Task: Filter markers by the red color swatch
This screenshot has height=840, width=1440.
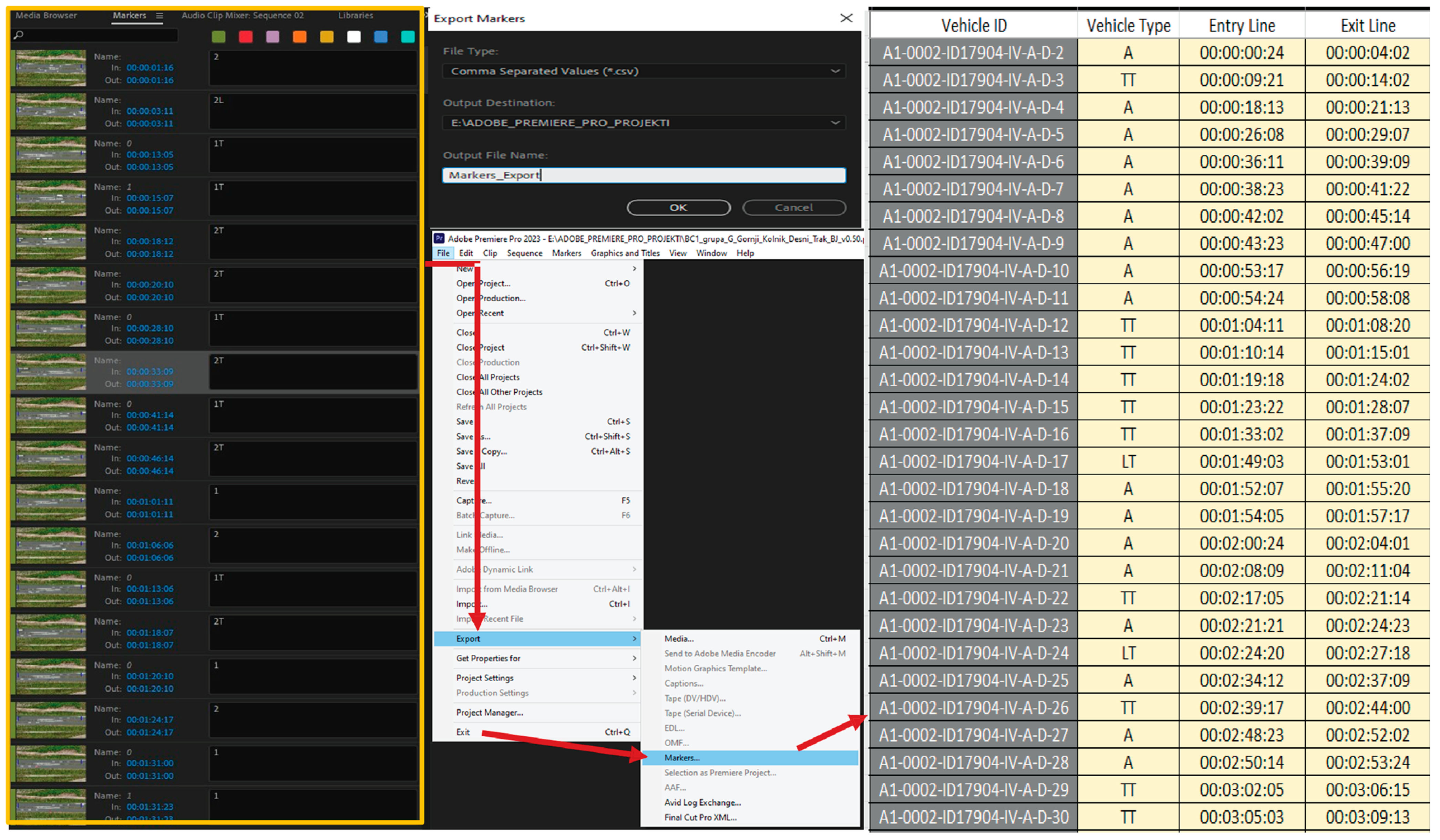Action: [x=246, y=37]
